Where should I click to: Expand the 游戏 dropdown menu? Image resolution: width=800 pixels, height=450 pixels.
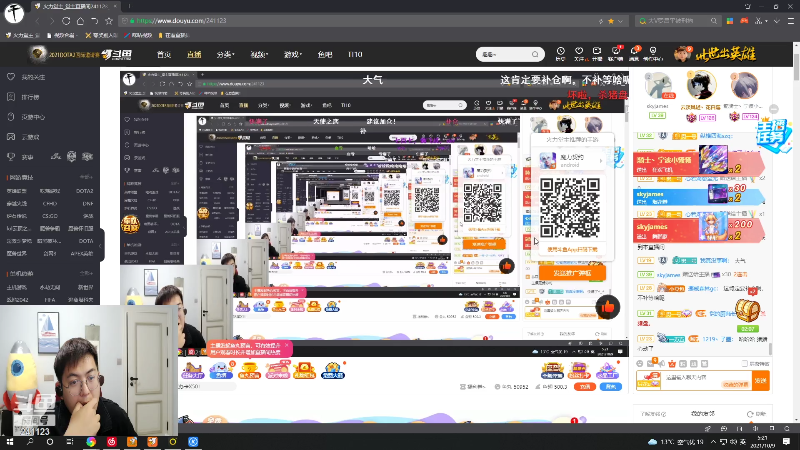click(x=292, y=54)
